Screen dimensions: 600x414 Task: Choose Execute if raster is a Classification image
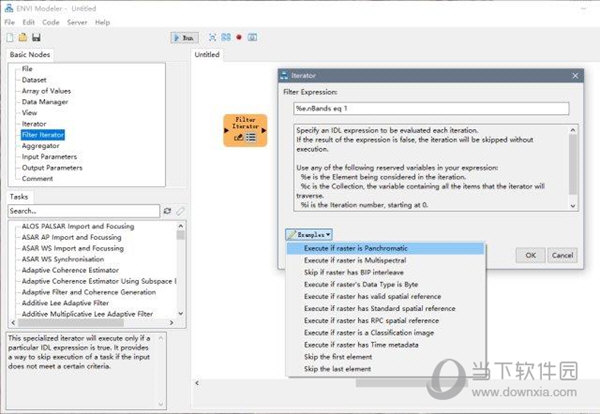click(x=386, y=333)
